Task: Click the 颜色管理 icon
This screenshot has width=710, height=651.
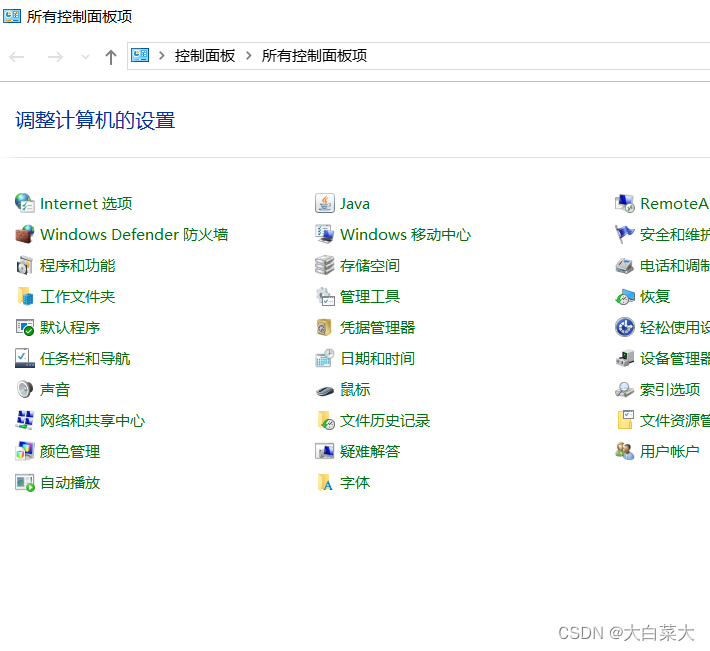Action: [x=24, y=451]
